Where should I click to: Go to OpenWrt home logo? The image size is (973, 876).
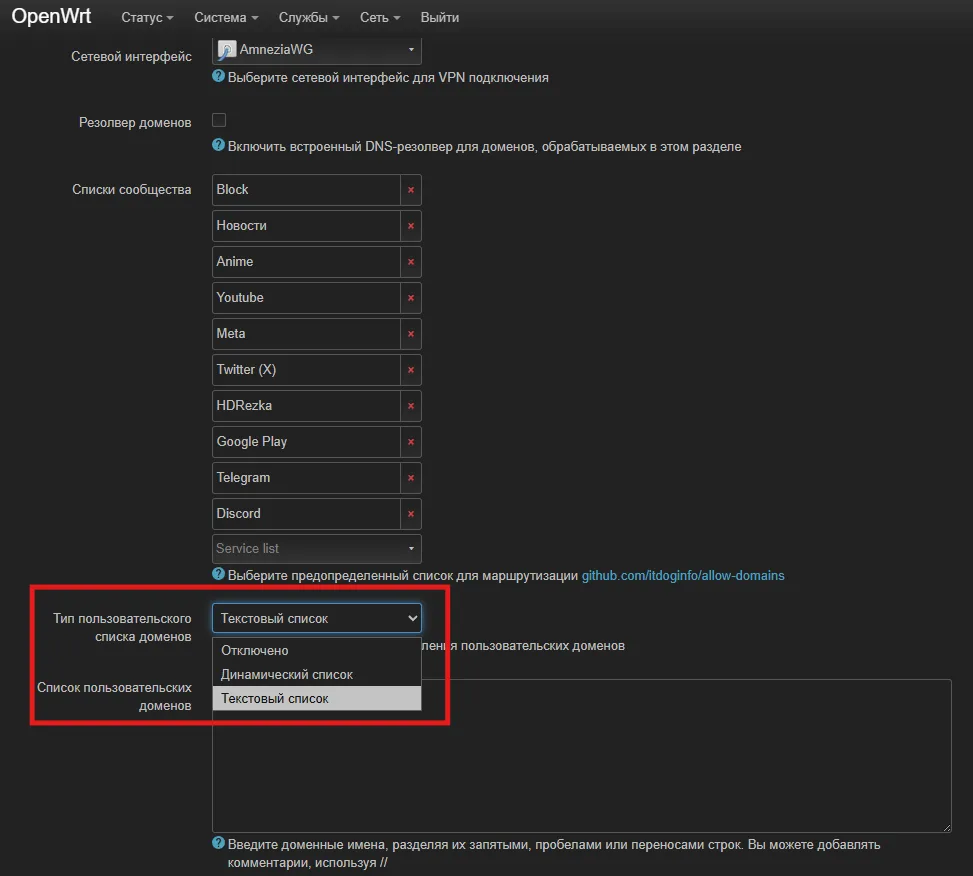(52, 16)
